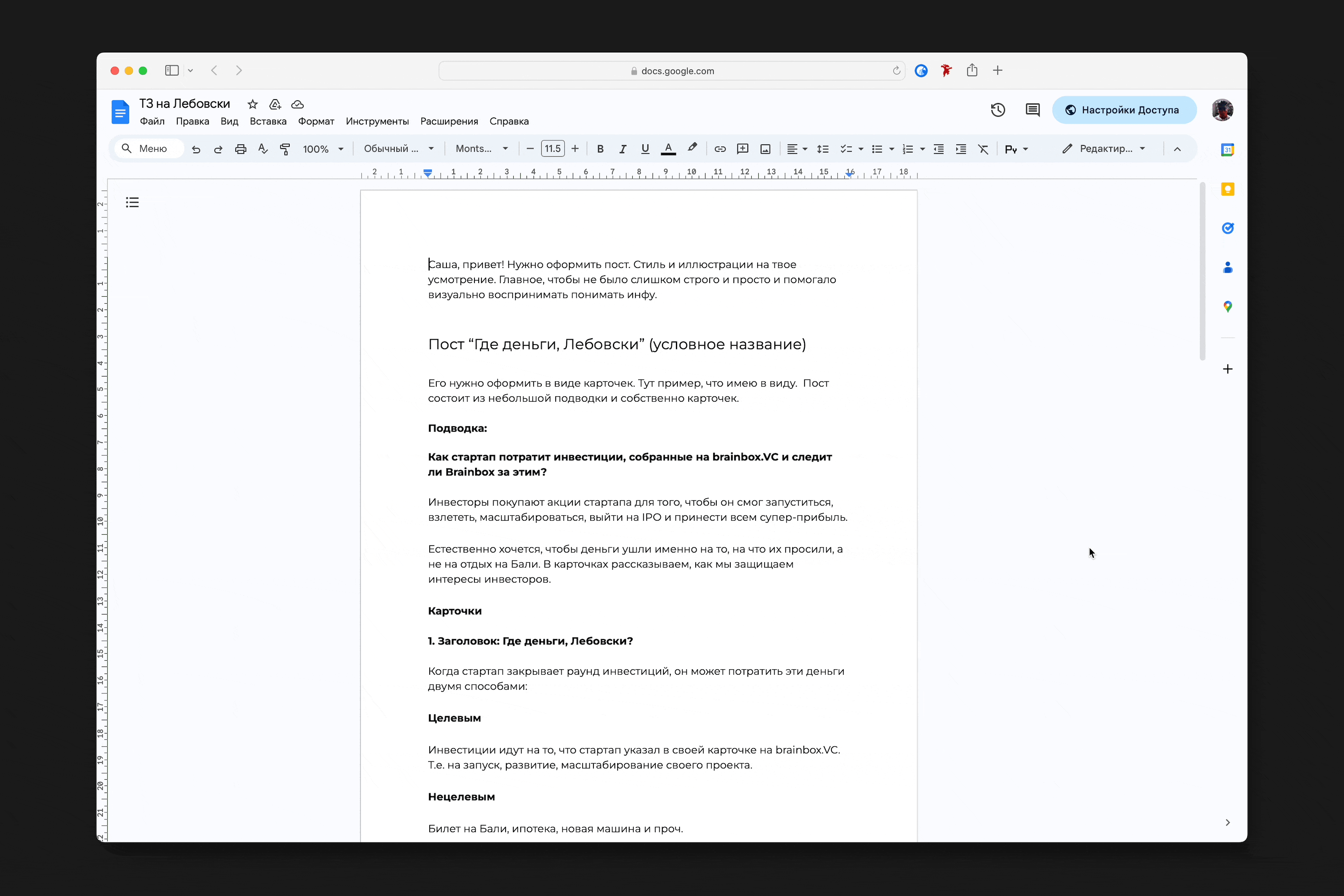Image resolution: width=1344 pixels, height=896 pixels.
Task: Open the Формат menu
Action: [316, 121]
